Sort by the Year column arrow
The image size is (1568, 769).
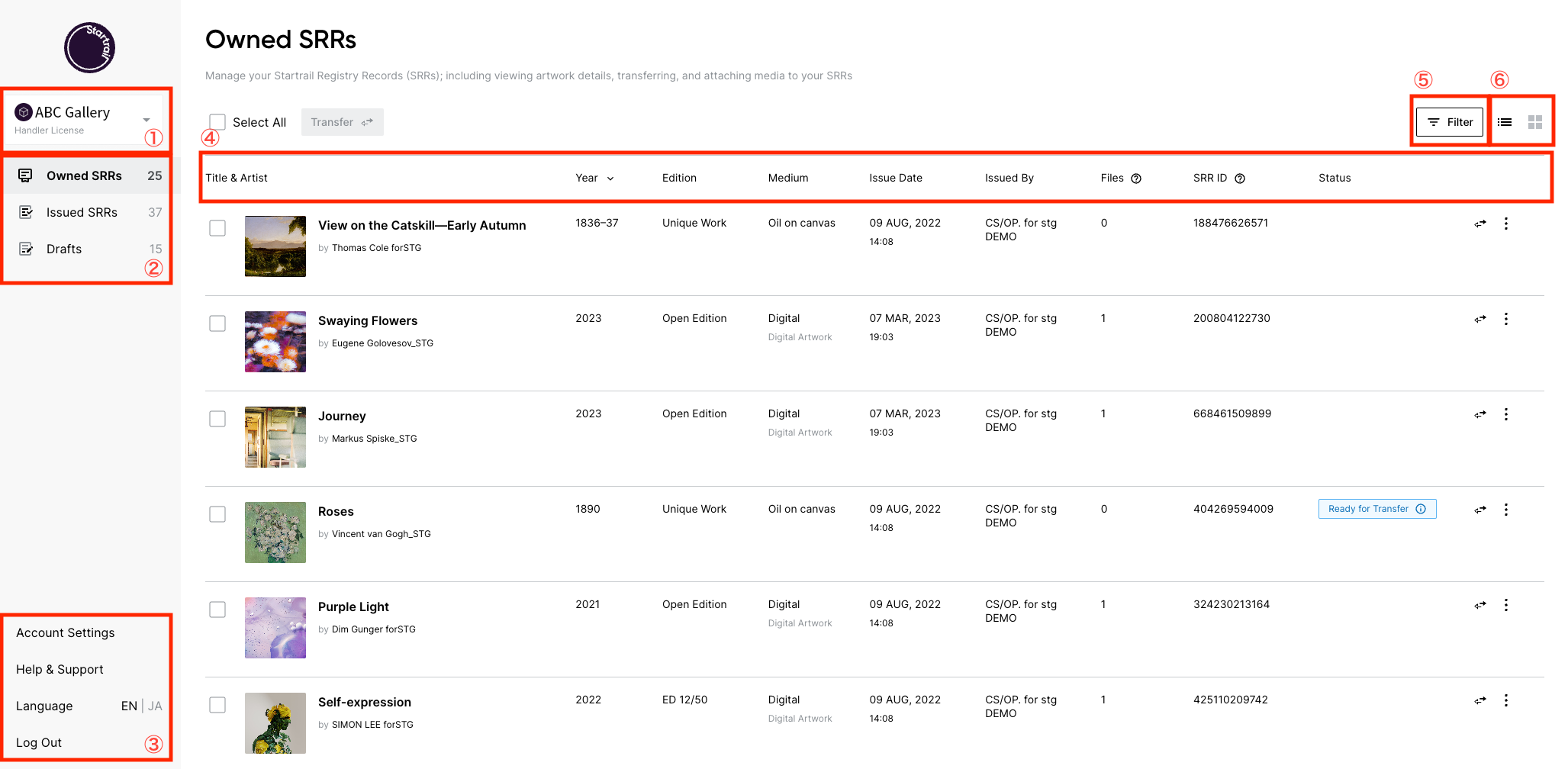(x=610, y=179)
